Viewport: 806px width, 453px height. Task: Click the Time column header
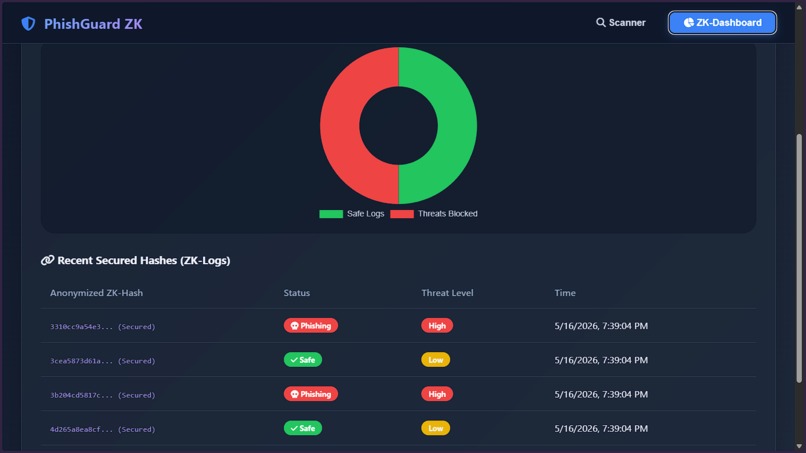(565, 293)
